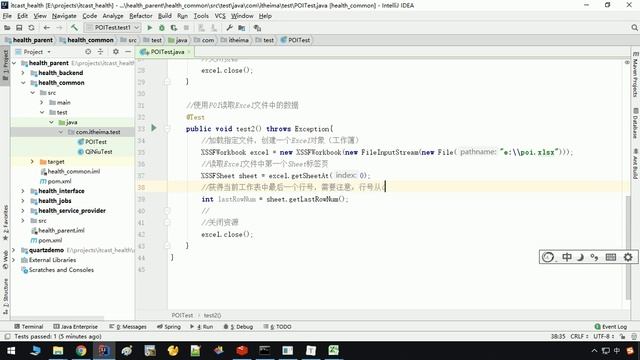
Task: Click the Search Everywhere magnifier icon
Action: [x=634, y=28]
